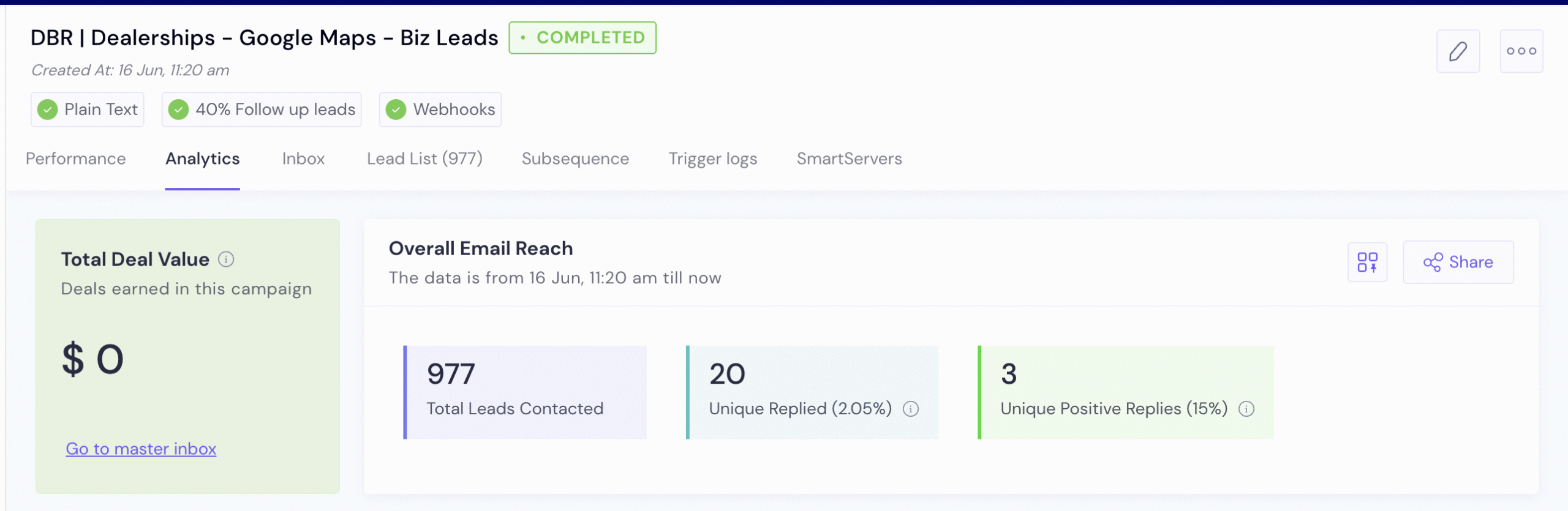Click the 977 Total Leads Contacted card
The image size is (1568, 511).
point(525,392)
